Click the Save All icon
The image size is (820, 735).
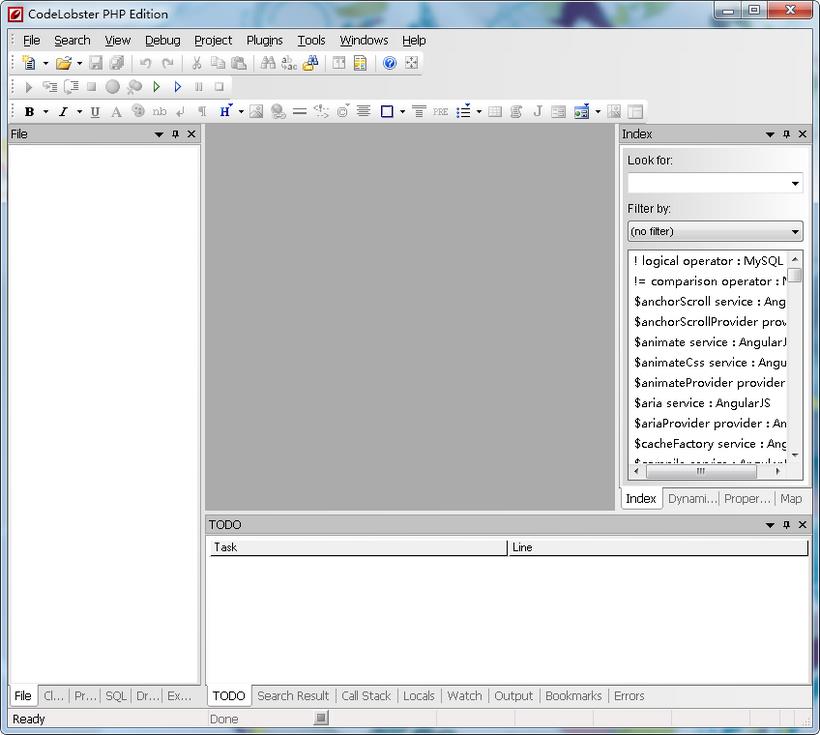click(117, 63)
